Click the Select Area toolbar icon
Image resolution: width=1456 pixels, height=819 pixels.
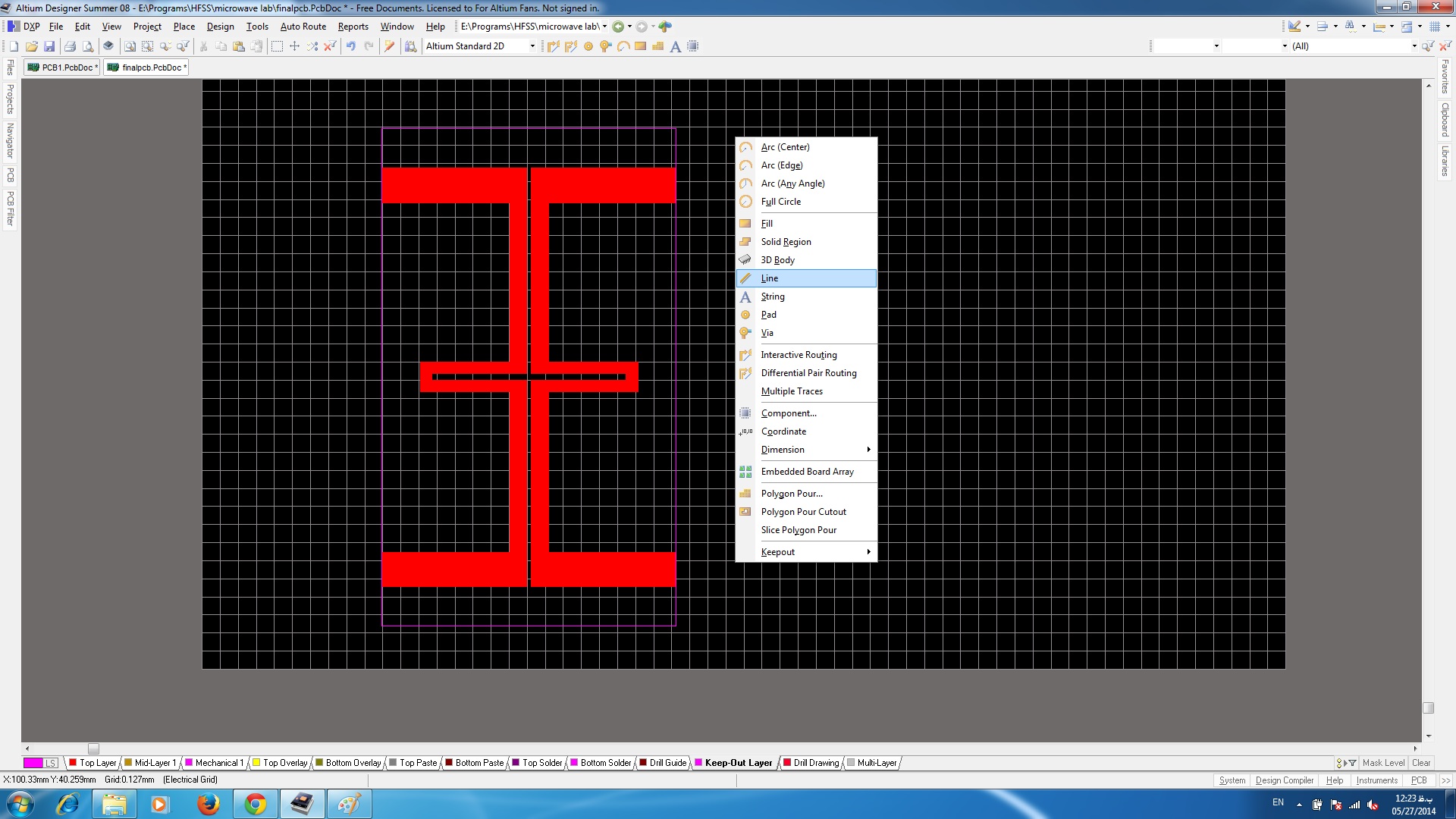[277, 46]
